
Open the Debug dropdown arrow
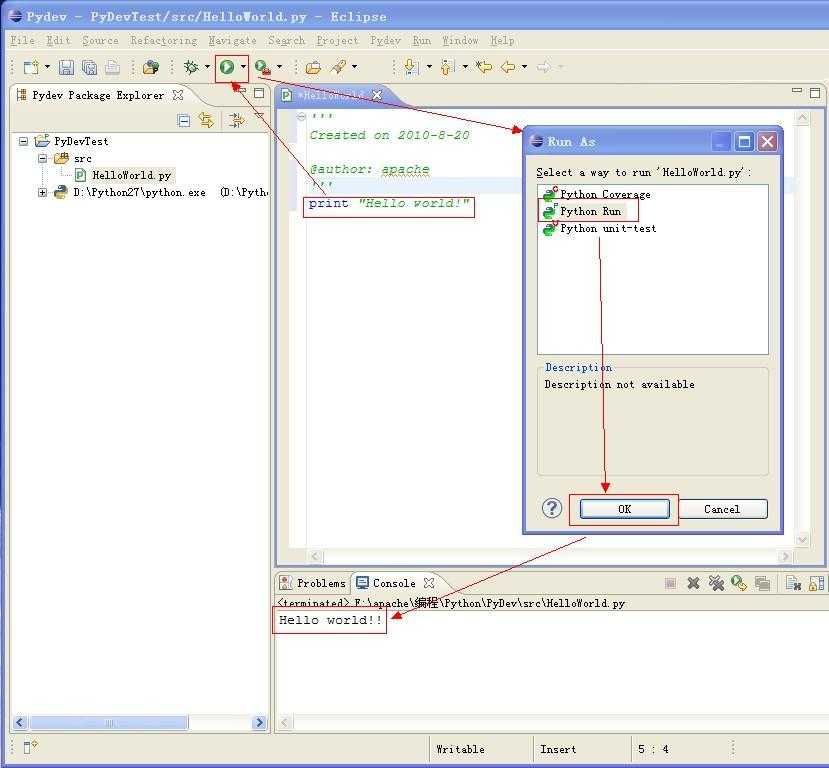coord(207,67)
